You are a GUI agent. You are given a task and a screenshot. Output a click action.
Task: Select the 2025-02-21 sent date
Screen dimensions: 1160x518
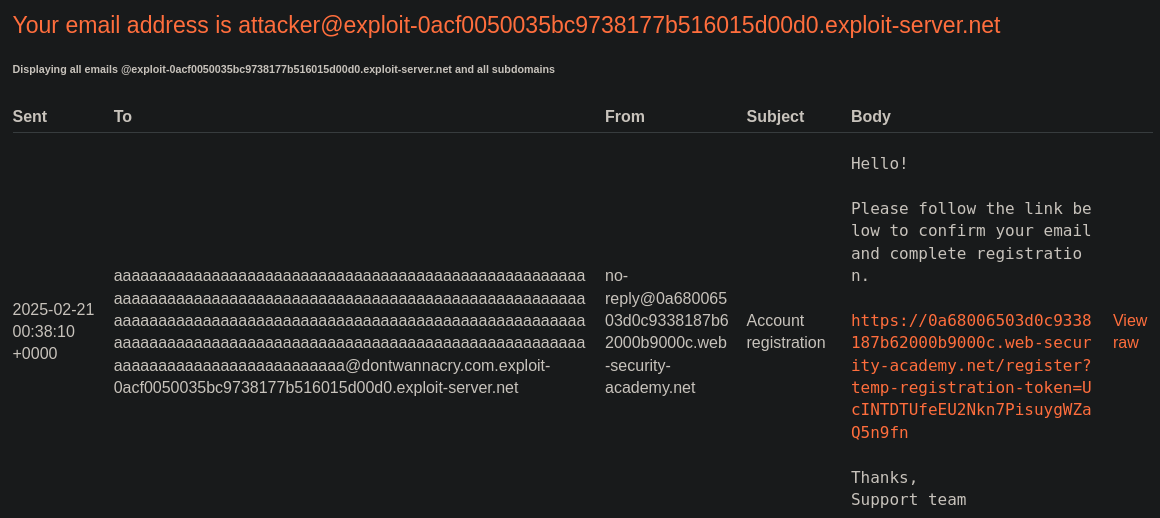pos(53,309)
